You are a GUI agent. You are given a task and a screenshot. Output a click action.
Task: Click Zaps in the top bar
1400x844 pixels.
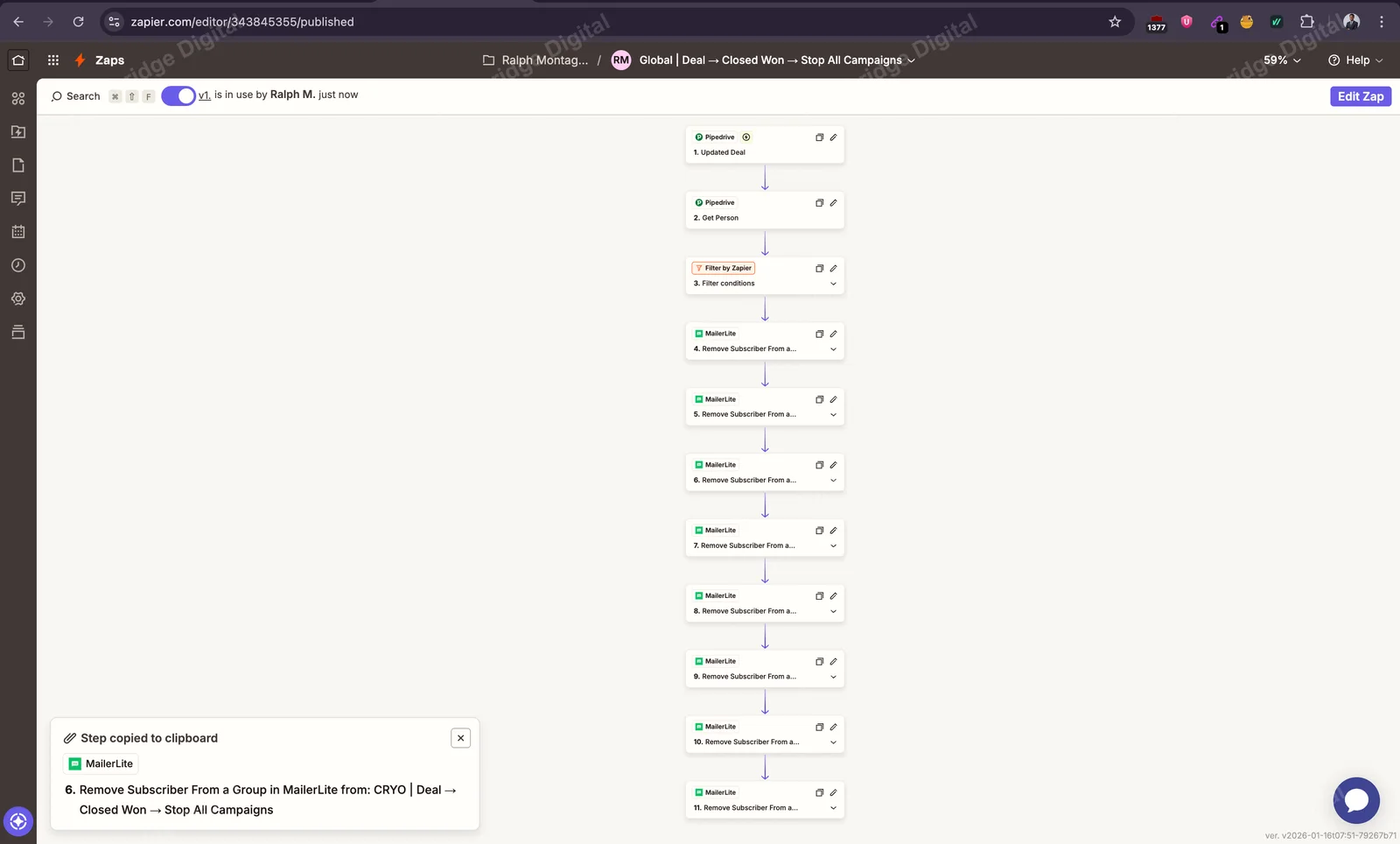pos(109,60)
